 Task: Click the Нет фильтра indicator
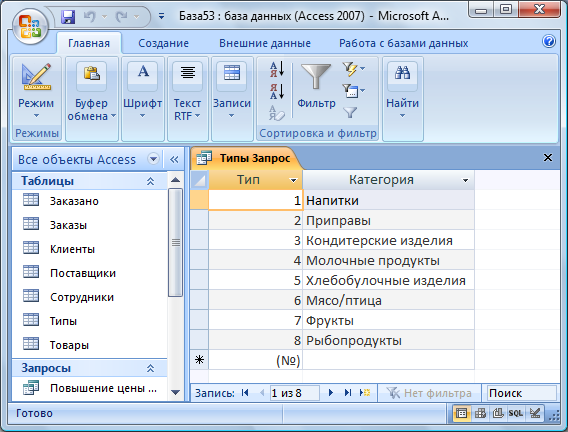pyautogui.click(x=429, y=393)
